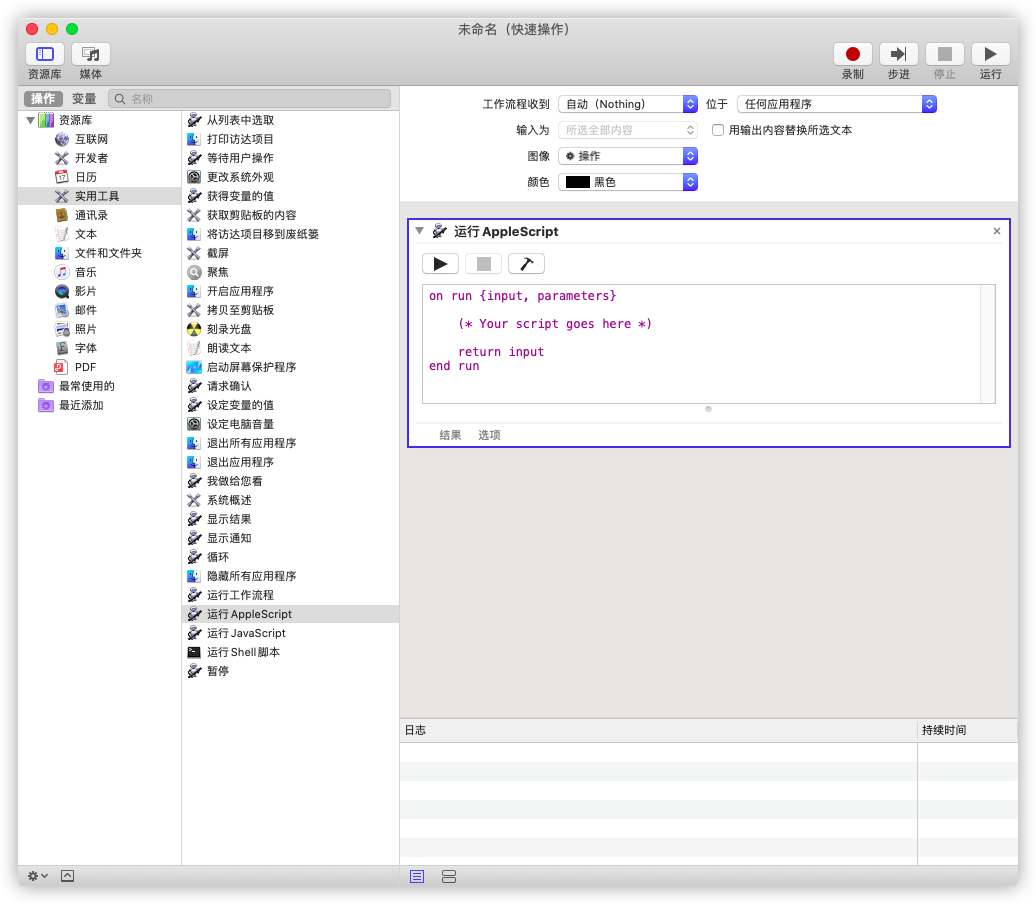Stop the AppleScript with its stop button
Viewport: 1036px width, 904px height.
484,264
